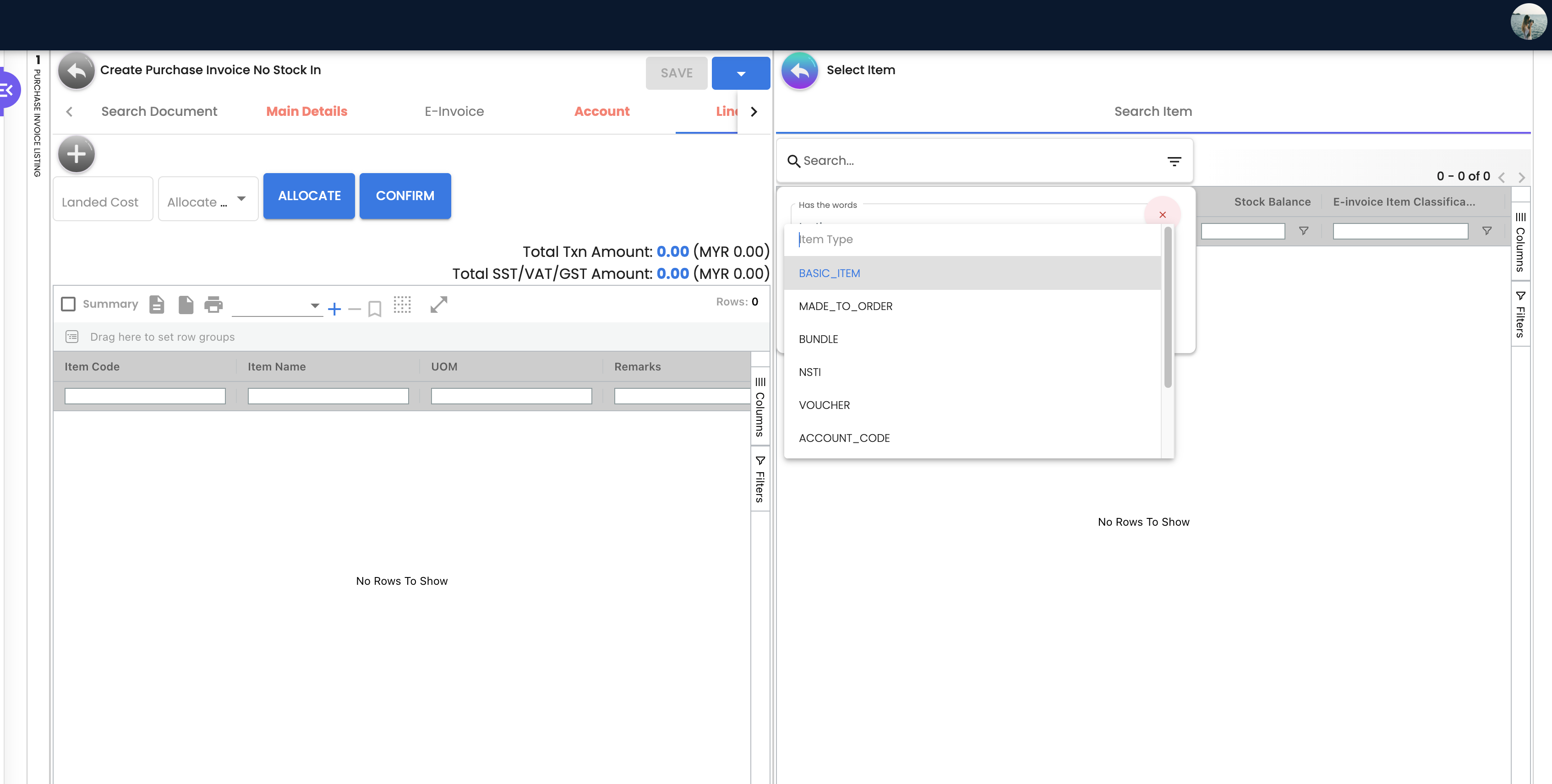Sort by Item Code column header
This screenshot has height=784, width=1552.
(x=92, y=367)
